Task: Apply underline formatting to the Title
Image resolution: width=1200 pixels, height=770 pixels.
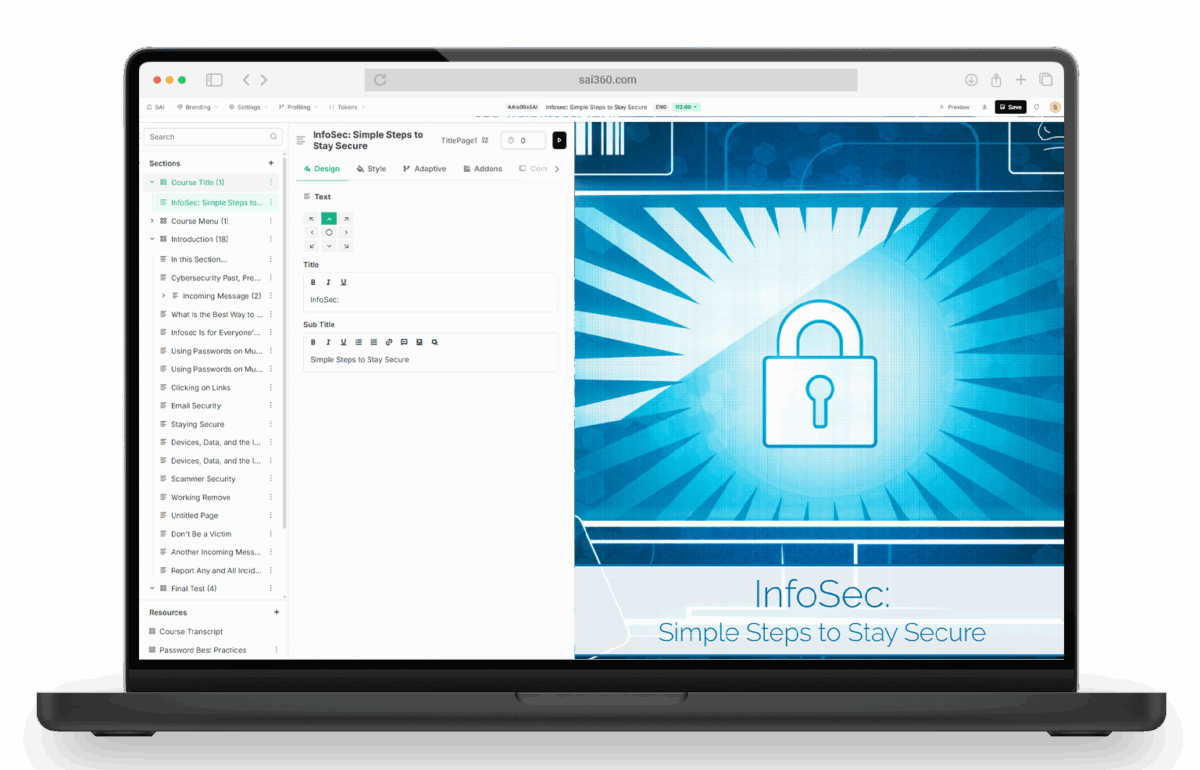Action: pos(343,282)
